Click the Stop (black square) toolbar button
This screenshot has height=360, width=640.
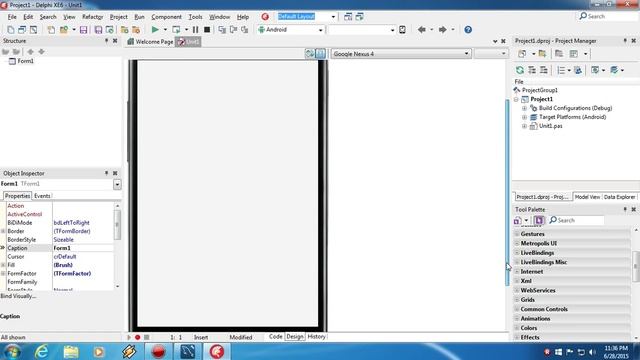[x=207, y=30]
